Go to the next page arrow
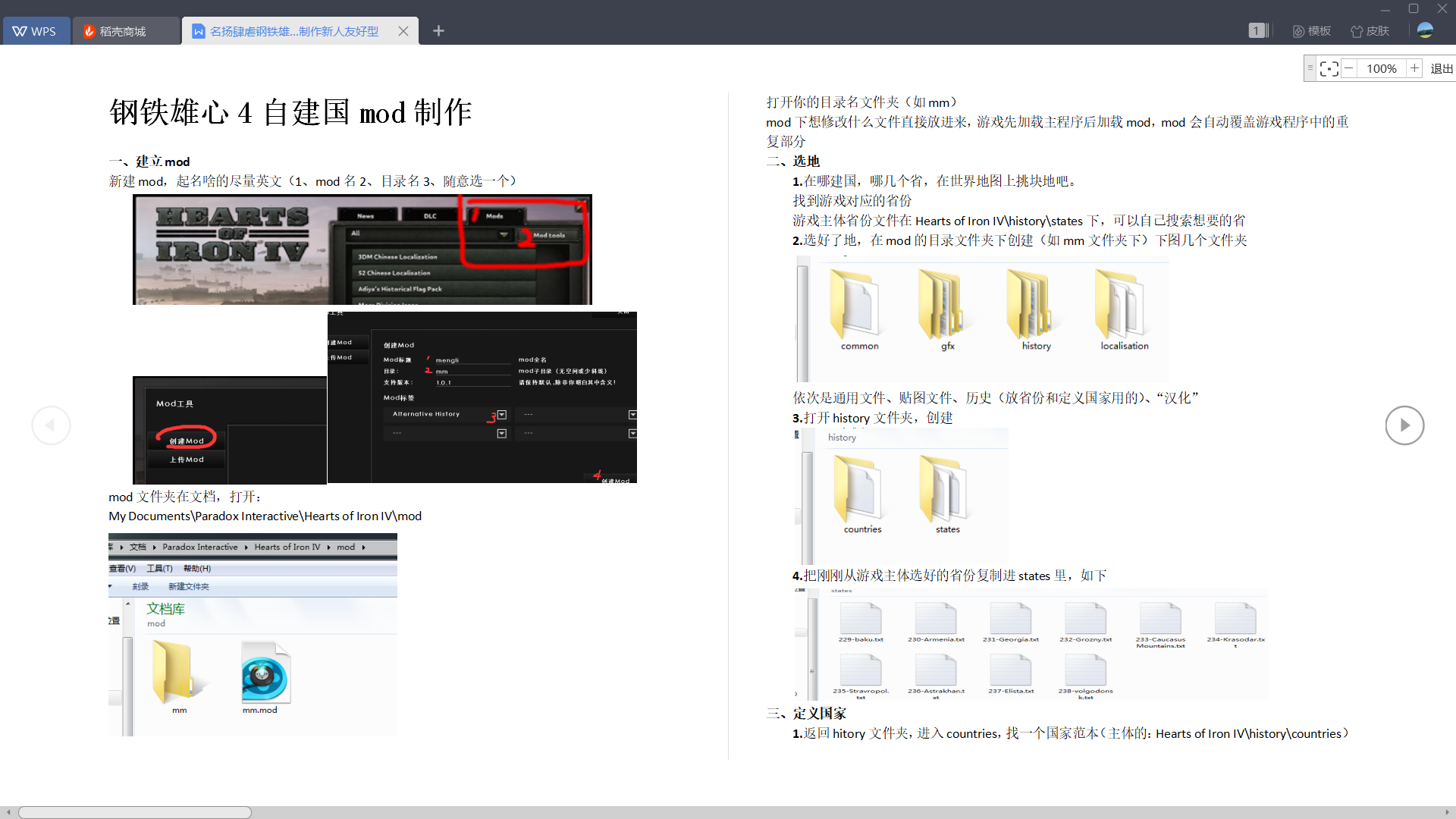Screen dimensions: 1456x819 [x=1404, y=425]
